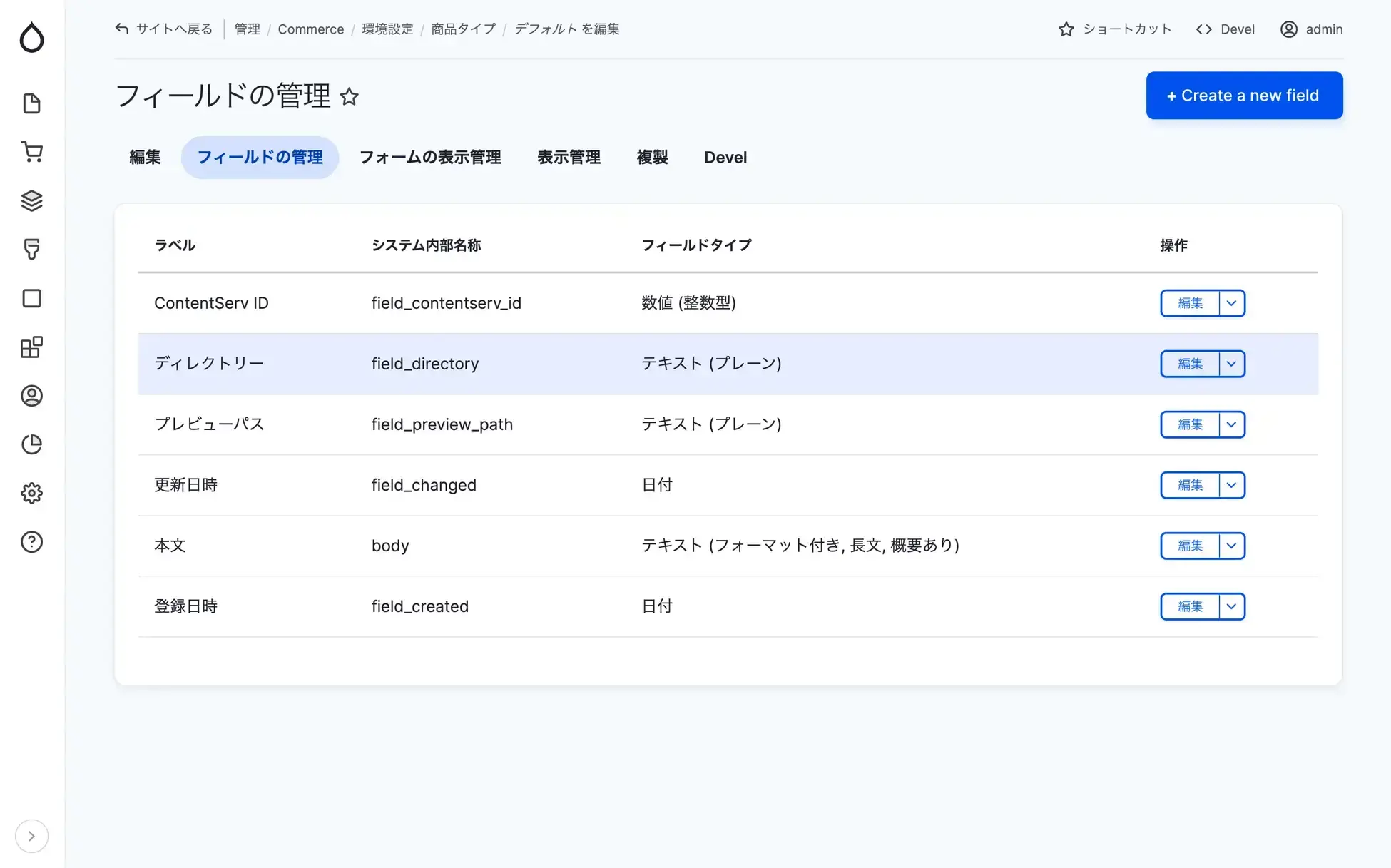The image size is (1391, 868).
Task: Open the Configuration gear icon
Action: (x=31, y=493)
